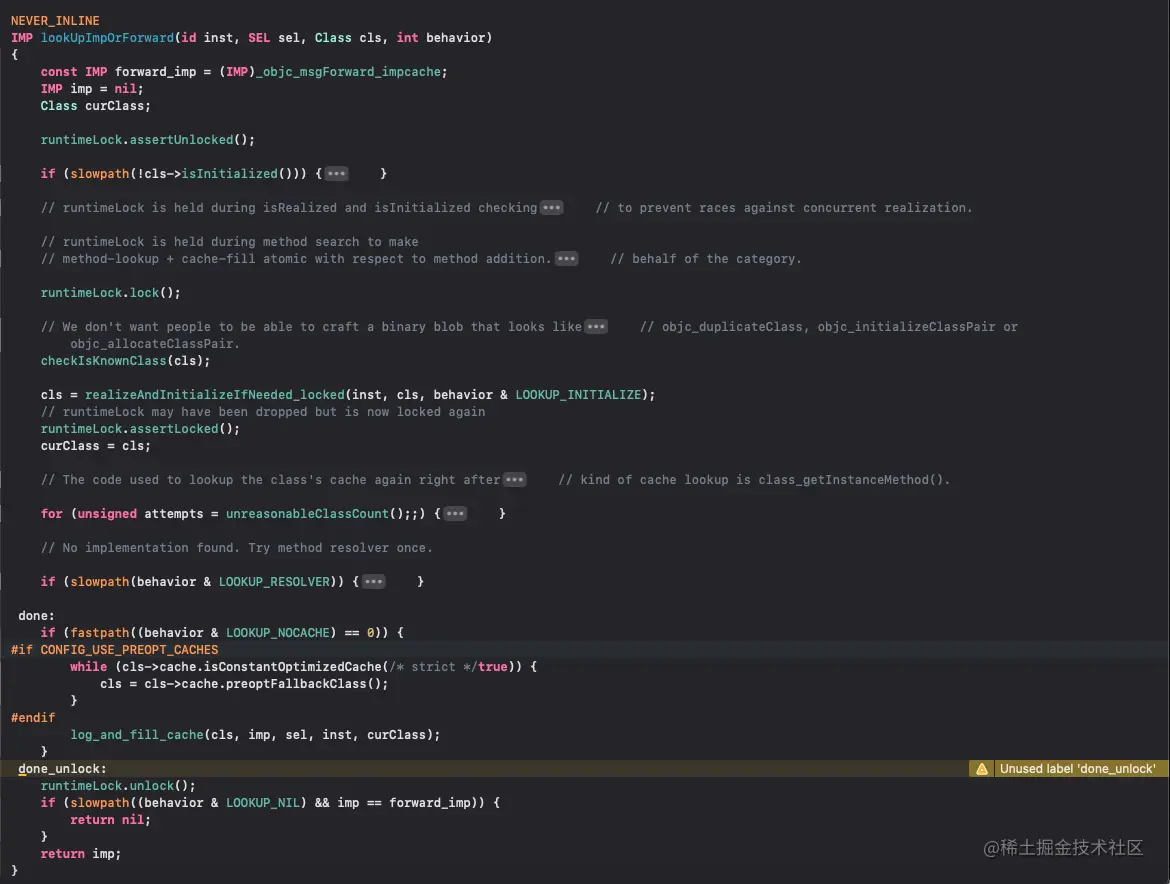
Task: Click 'Class curClass;' declaration
Action: click(96, 106)
